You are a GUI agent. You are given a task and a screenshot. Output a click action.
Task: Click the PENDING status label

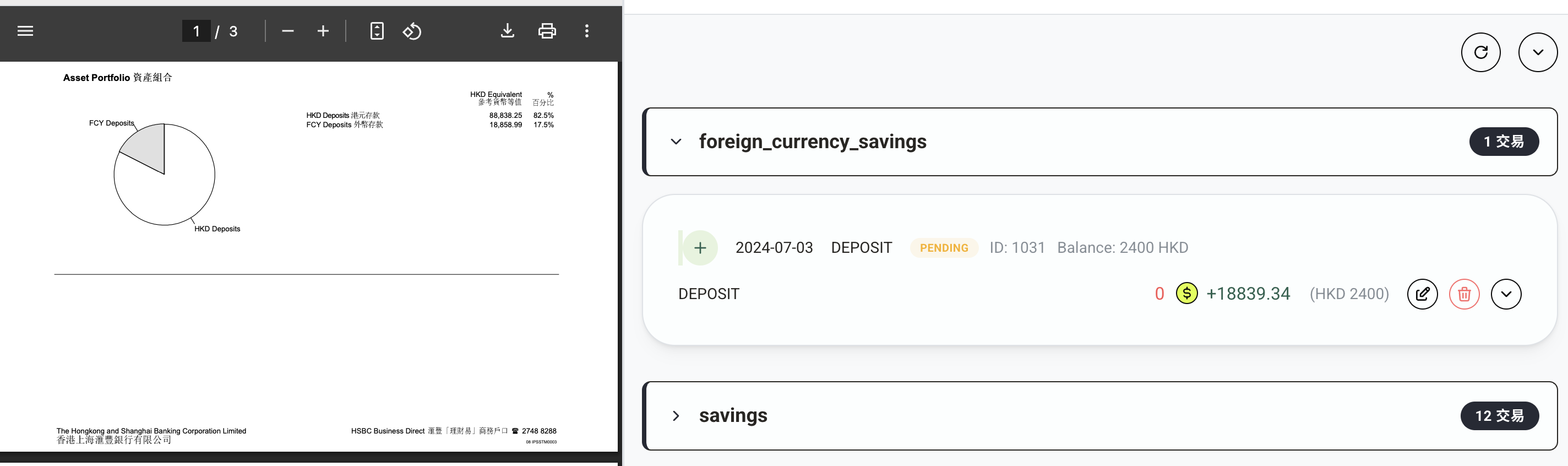[x=944, y=247]
